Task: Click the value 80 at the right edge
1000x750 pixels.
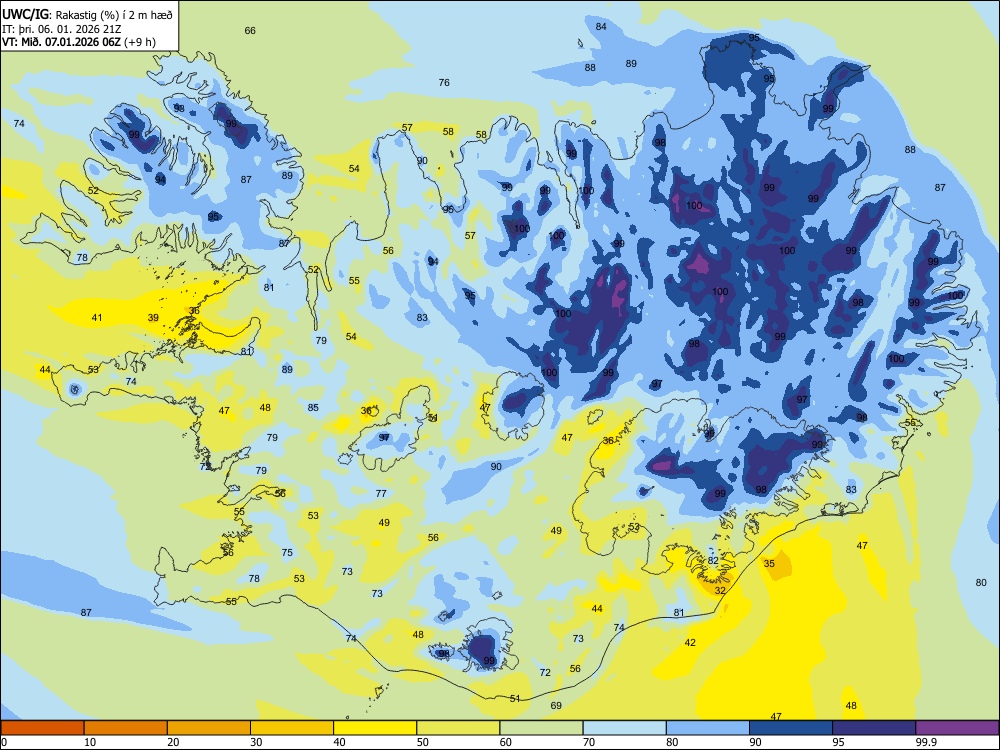Action: (981, 582)
